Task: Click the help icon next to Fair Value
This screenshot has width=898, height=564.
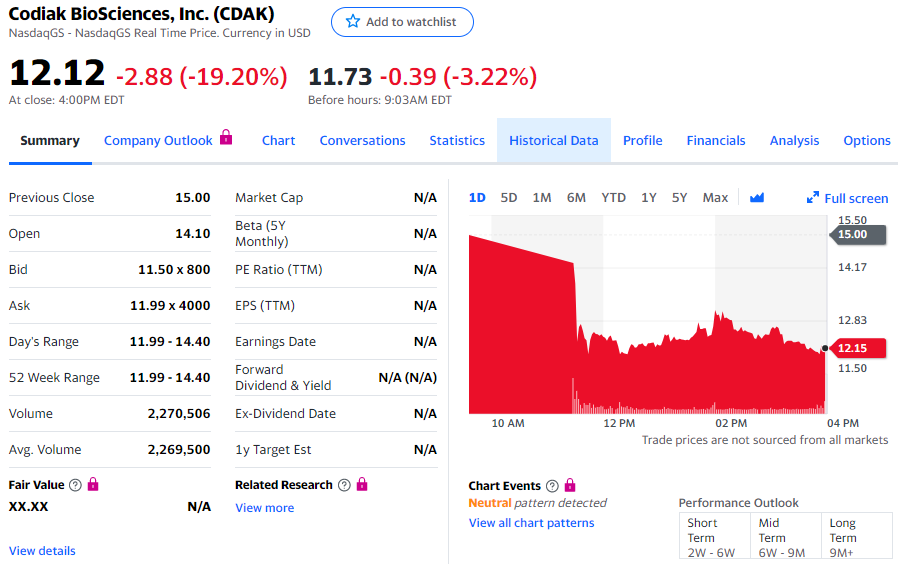Action: [x=75, y=485]
